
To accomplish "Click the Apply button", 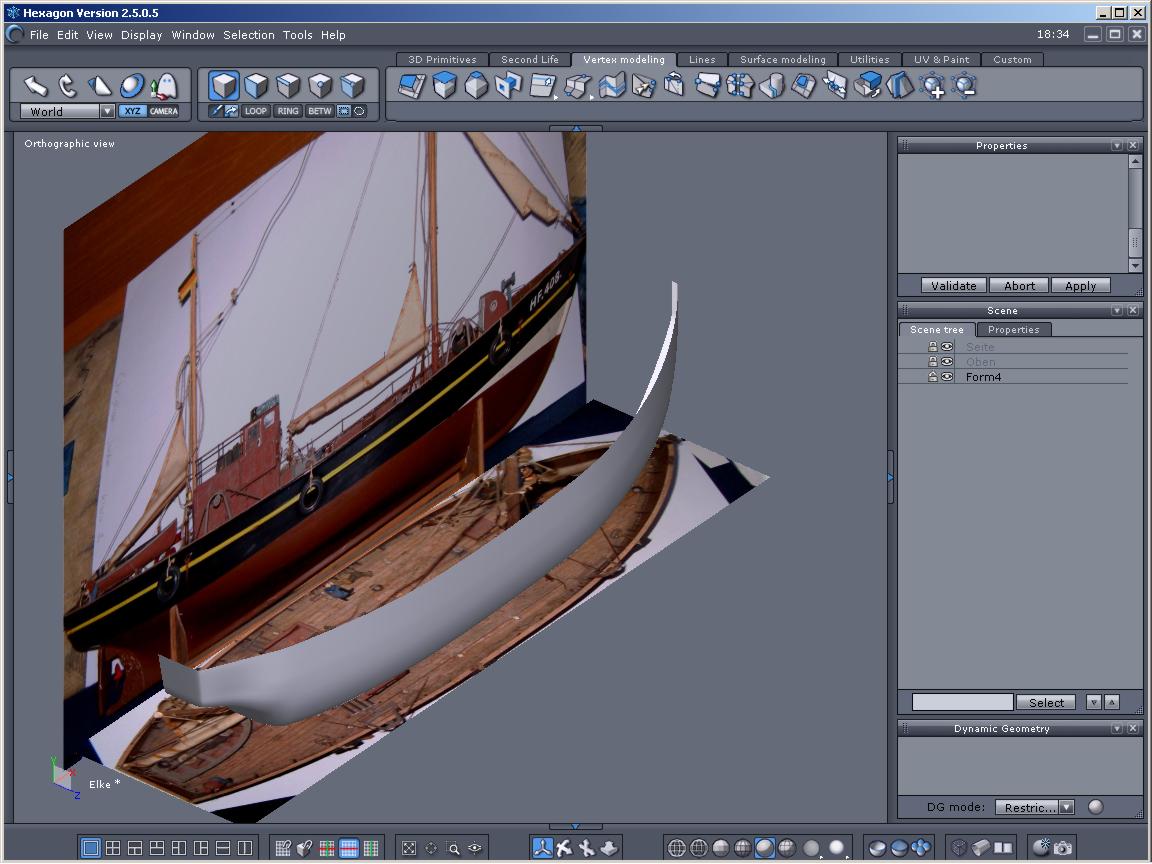I will point(1080,286).
